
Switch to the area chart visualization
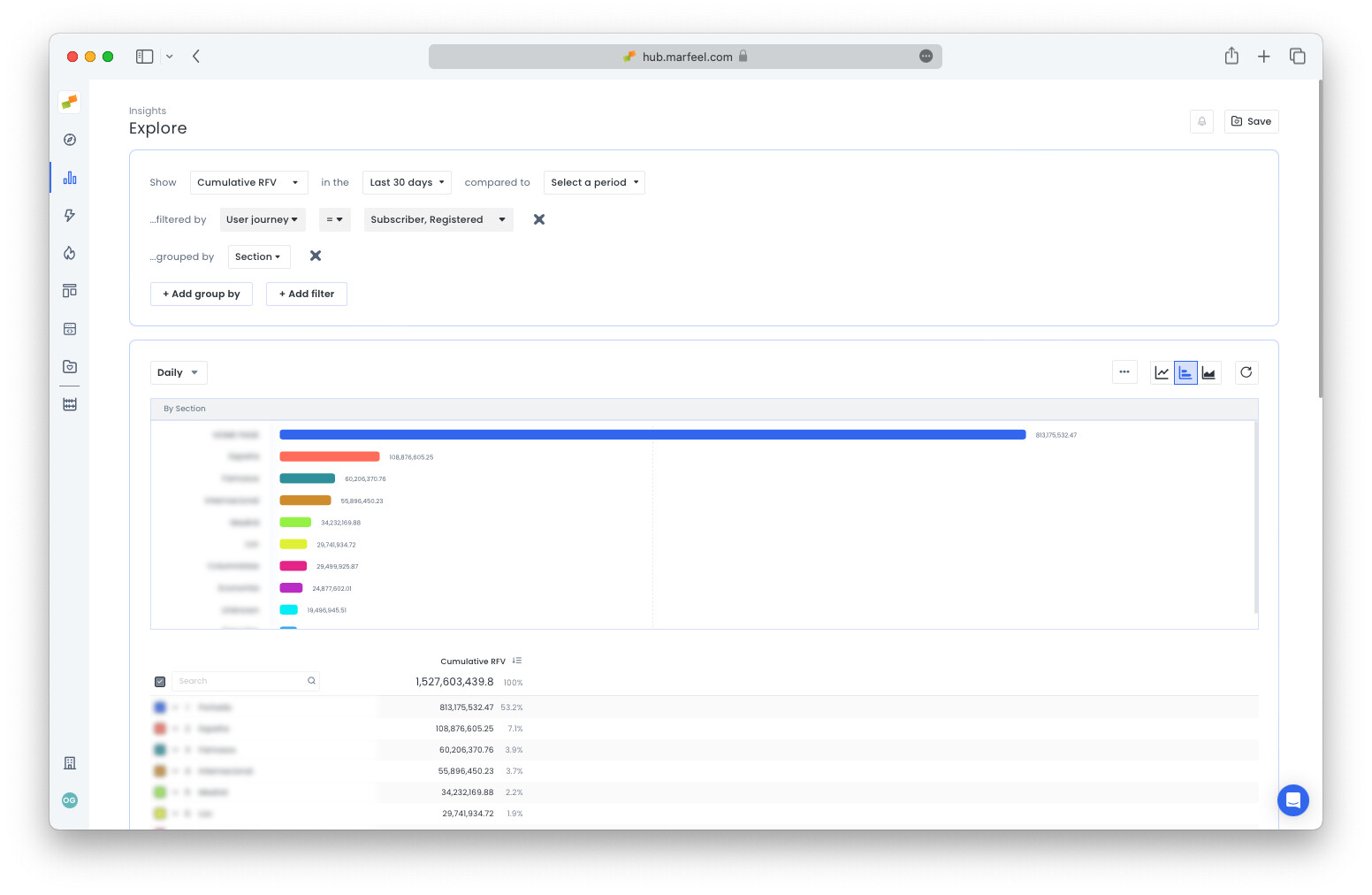1209,372
